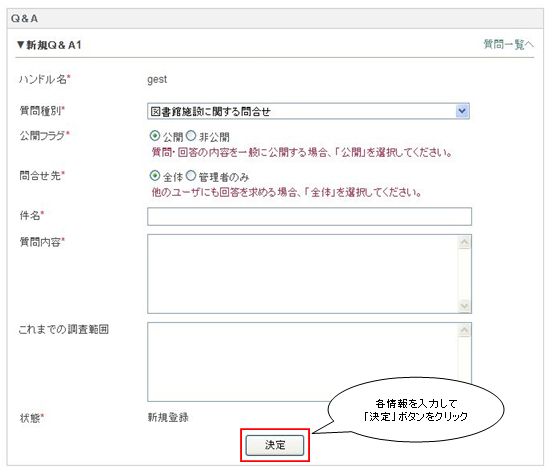Image resolution: width=552 pixels, height=476 pixels.
Task: Open the 質問種別 dropdown arrow
Action: coord(462,111)
